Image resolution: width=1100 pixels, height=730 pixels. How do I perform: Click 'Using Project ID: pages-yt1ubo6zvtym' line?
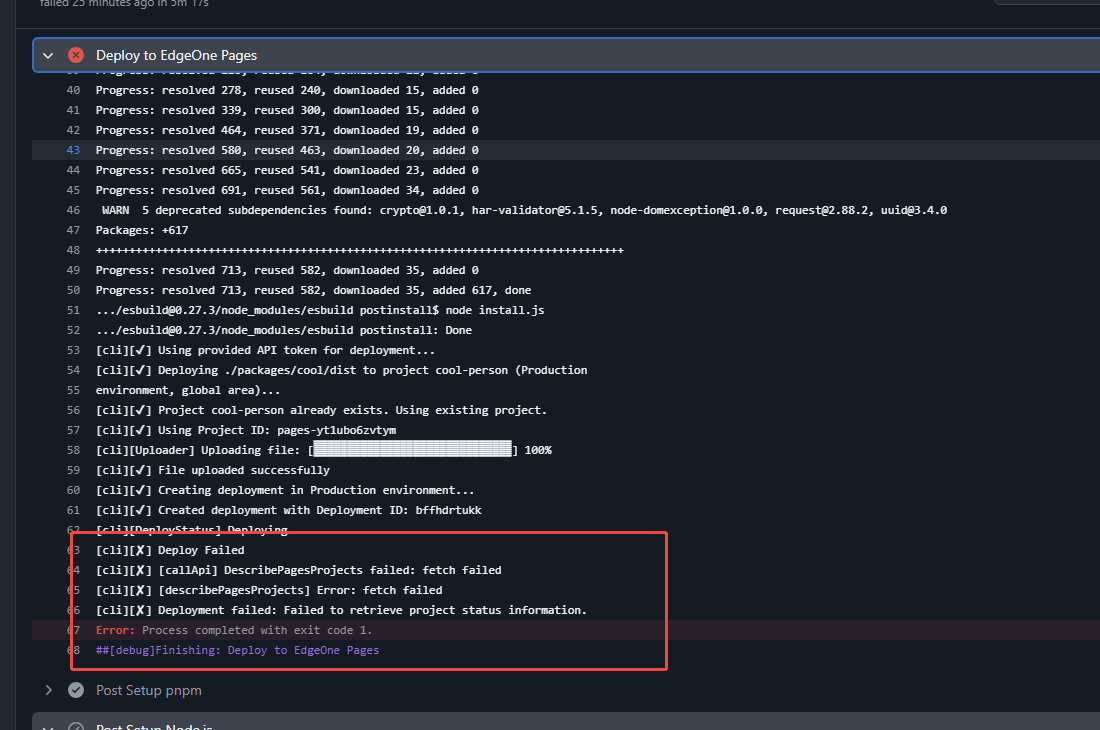point(246,430)
